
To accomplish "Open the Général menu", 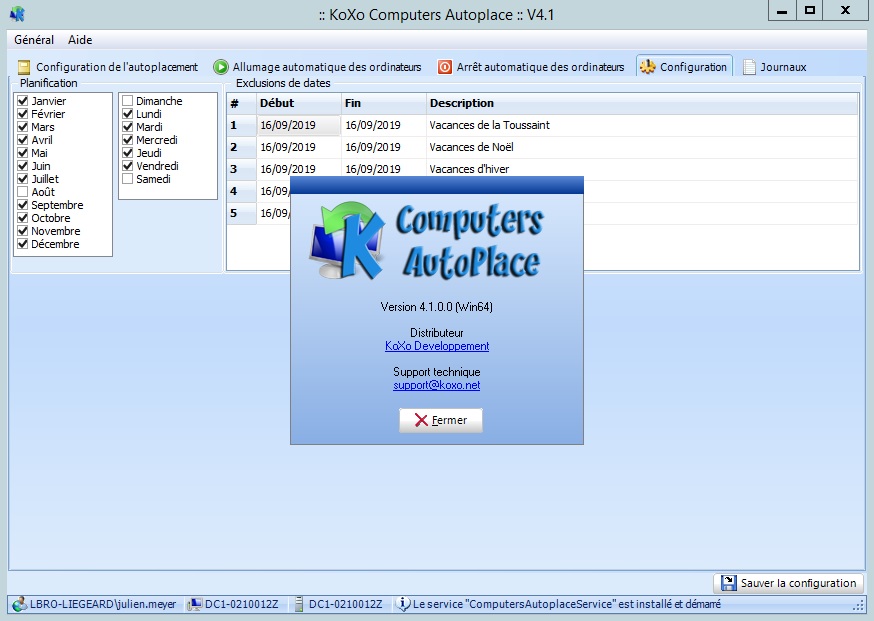I will [34, 40].
